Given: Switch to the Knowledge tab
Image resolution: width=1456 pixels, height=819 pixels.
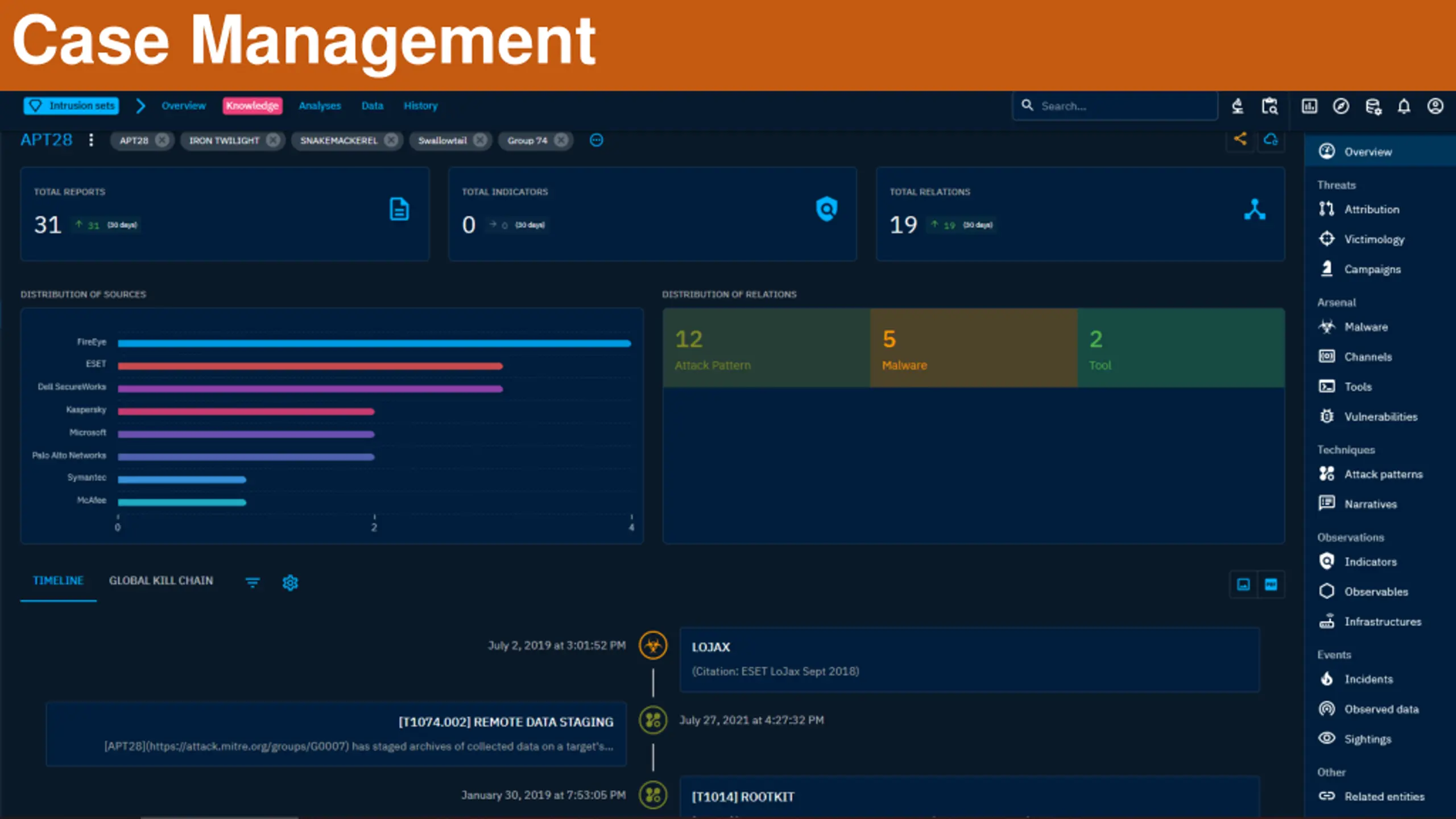Looking at the screenshot, I should point(252,106).
